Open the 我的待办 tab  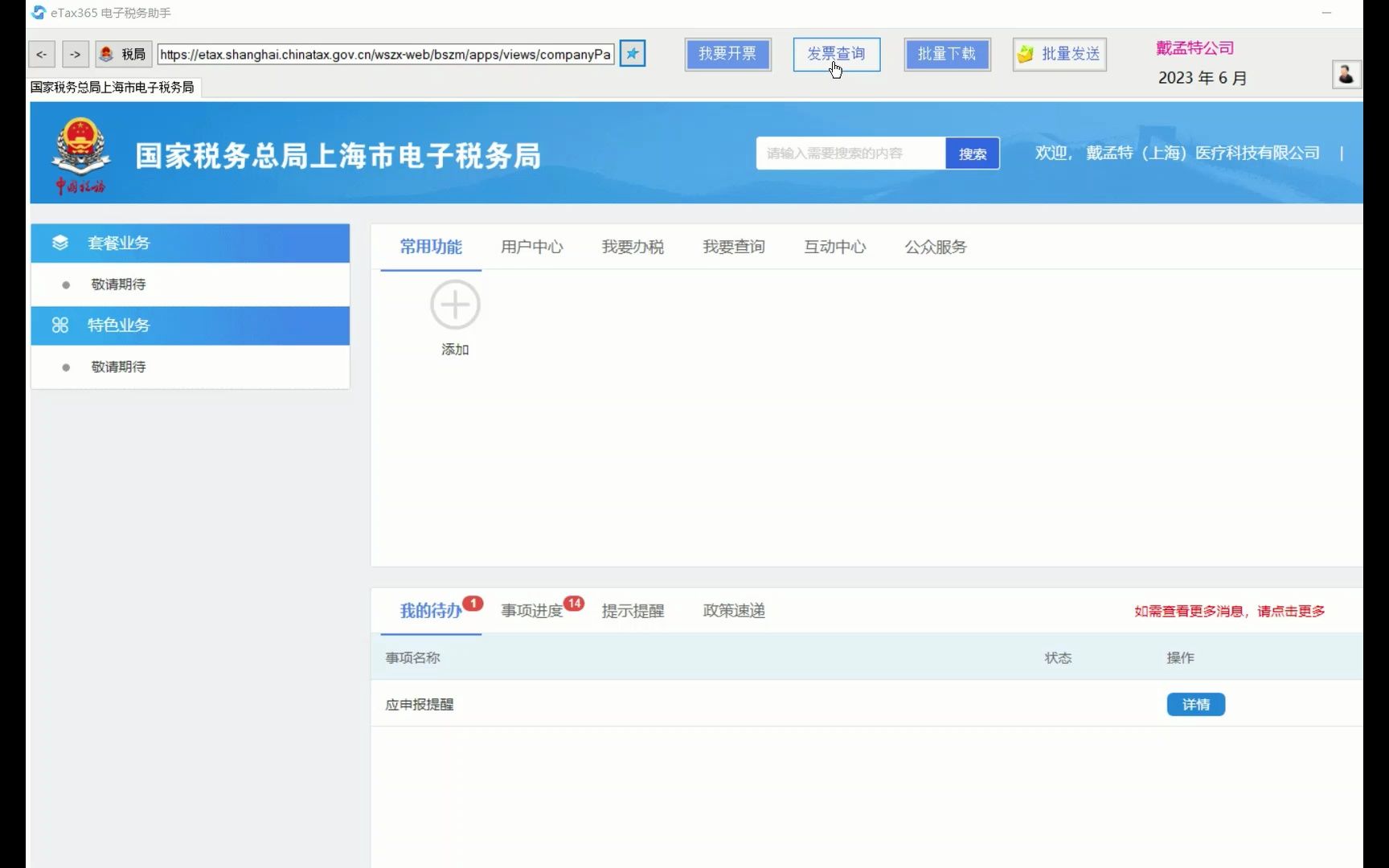tap(432, 611)
